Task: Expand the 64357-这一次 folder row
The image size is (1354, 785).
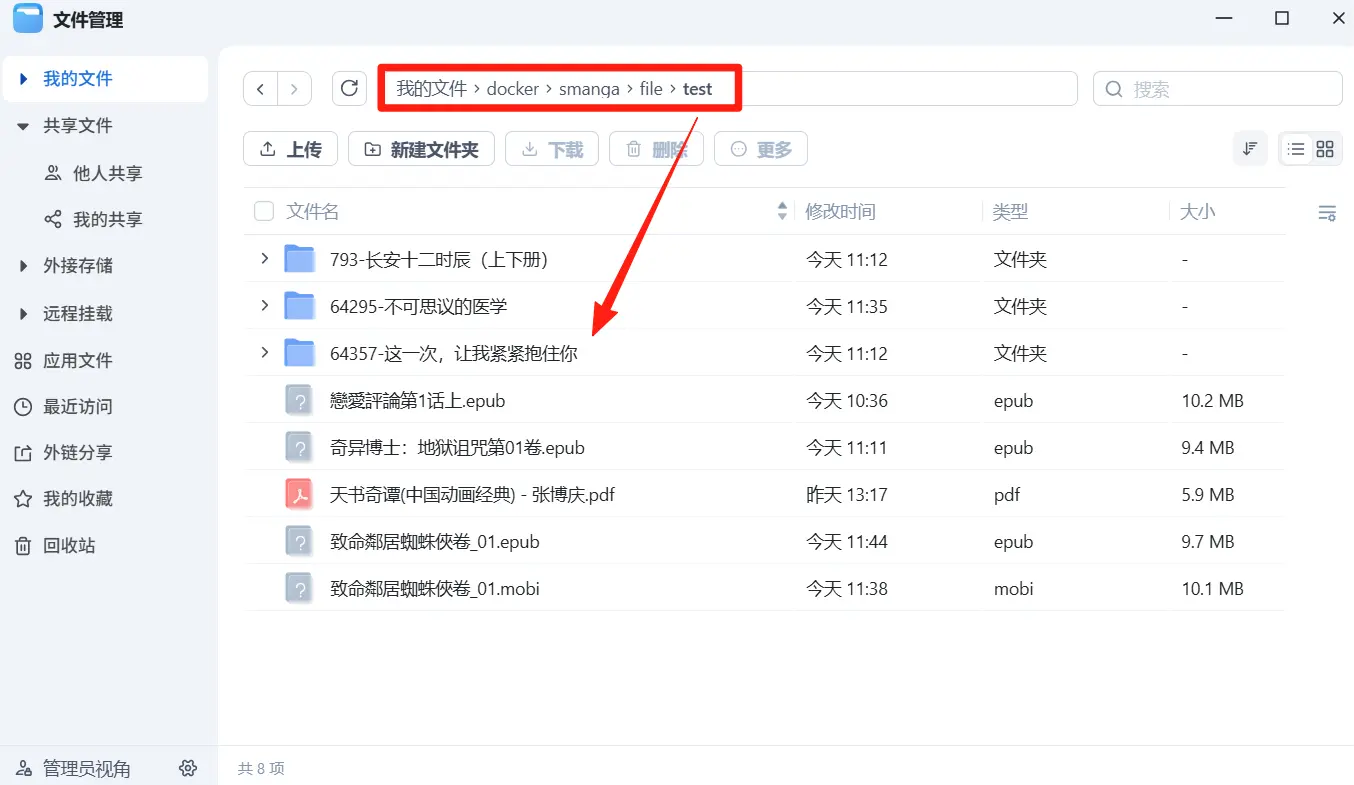Action: pyautogui.click(x=264, y=353)
